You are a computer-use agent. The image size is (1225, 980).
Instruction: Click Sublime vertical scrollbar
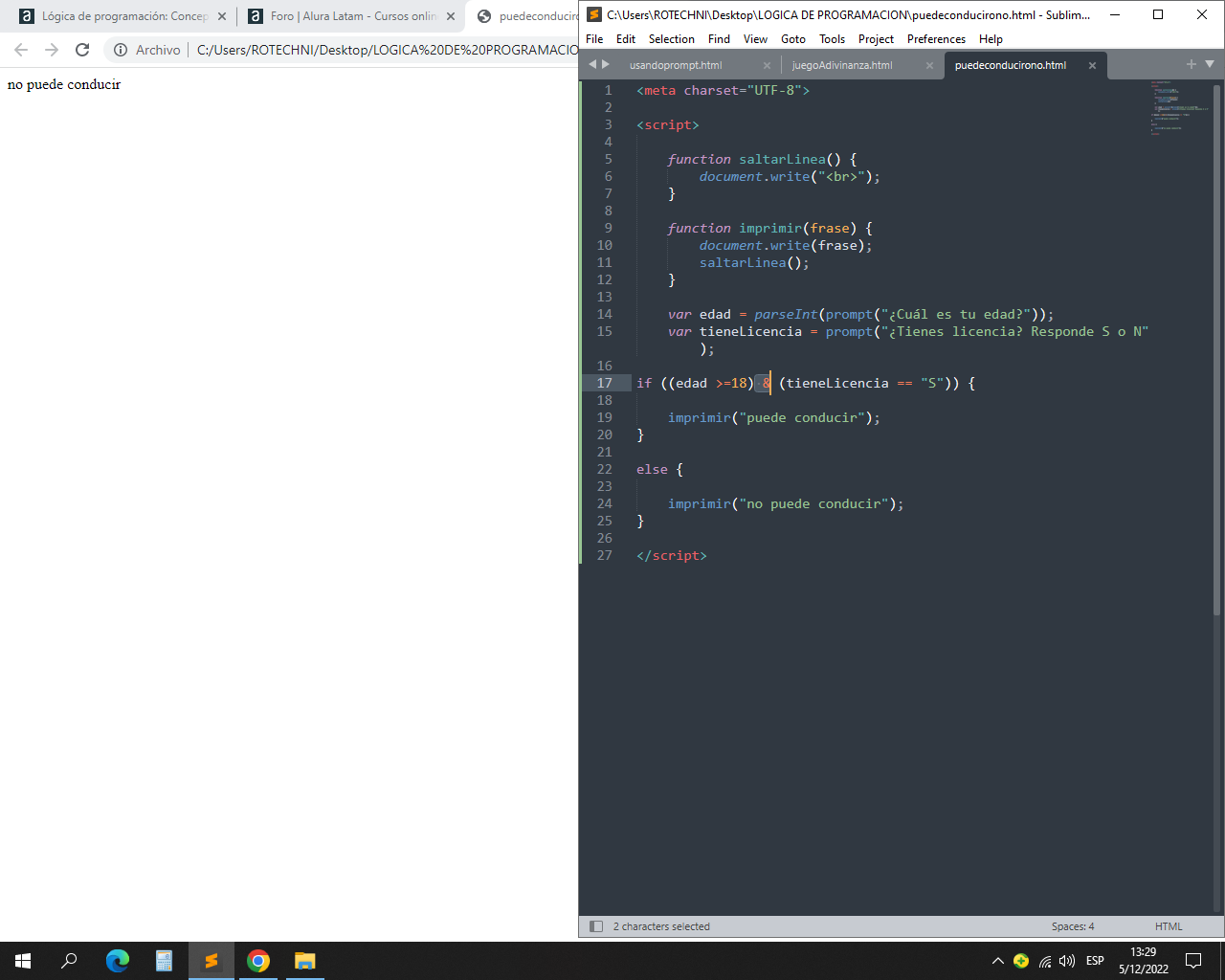coord(1217,349)
